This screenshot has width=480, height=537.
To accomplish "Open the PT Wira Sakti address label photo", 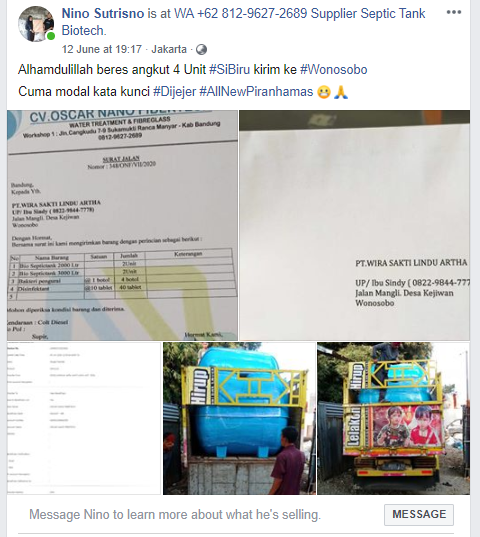I will (x=354, y=225).
